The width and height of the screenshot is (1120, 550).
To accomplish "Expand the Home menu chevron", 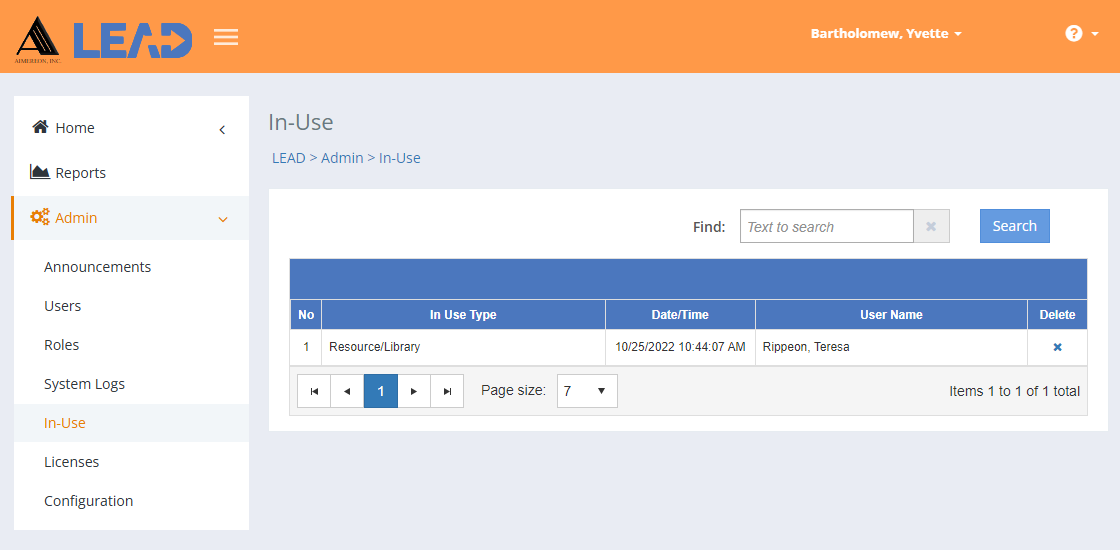I will tap(222, 129).
